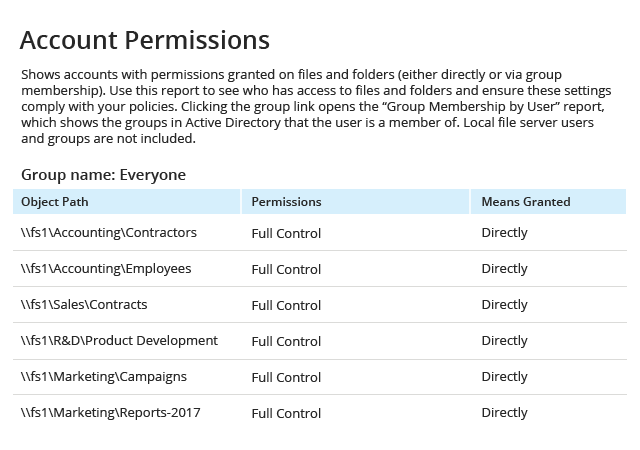Click Full Control in the Product Development row
Screen dimensions: 640x450
(x=286, y=341)
